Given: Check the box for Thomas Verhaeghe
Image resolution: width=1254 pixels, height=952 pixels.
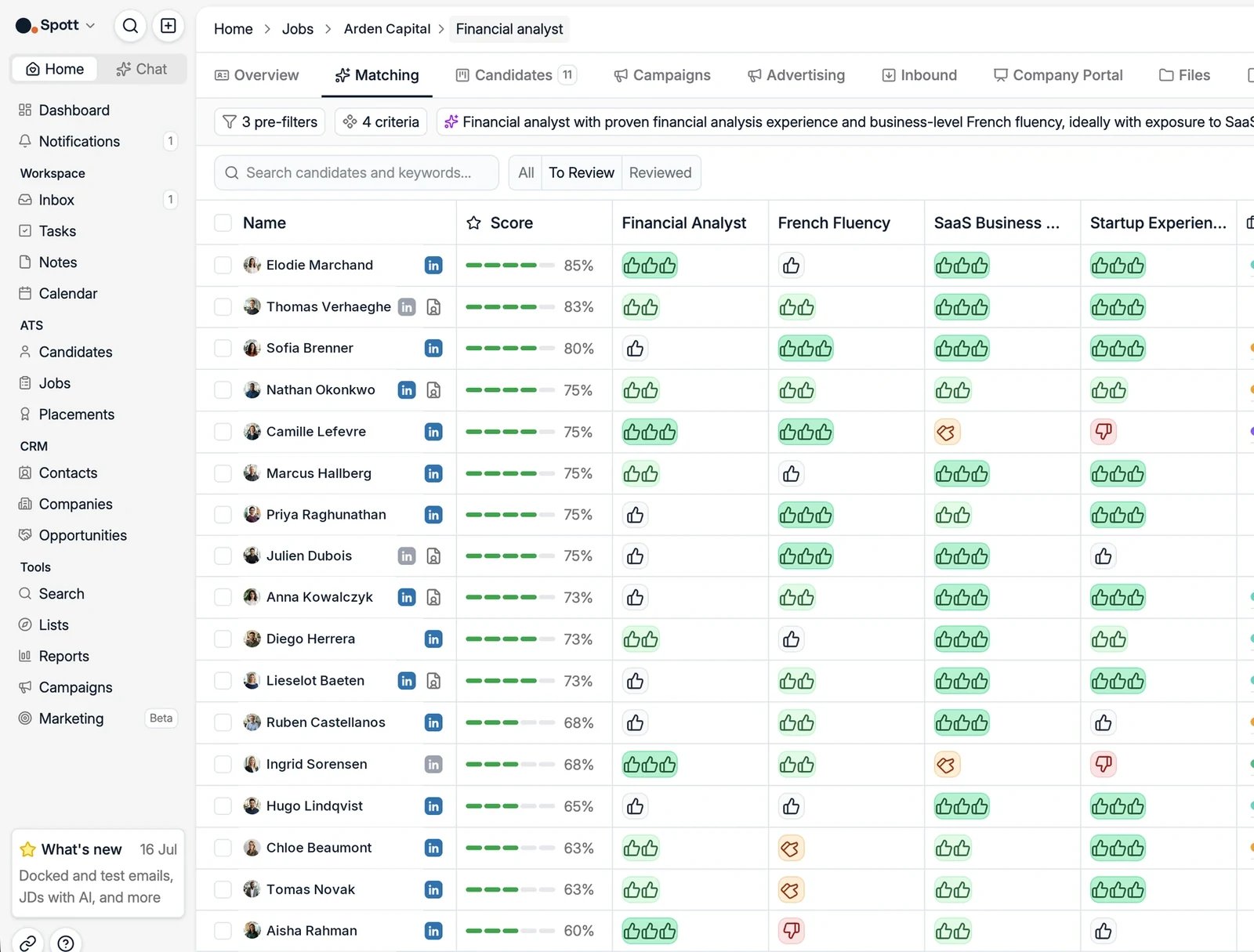Looking at the screenshot, I should click(223, 307).
